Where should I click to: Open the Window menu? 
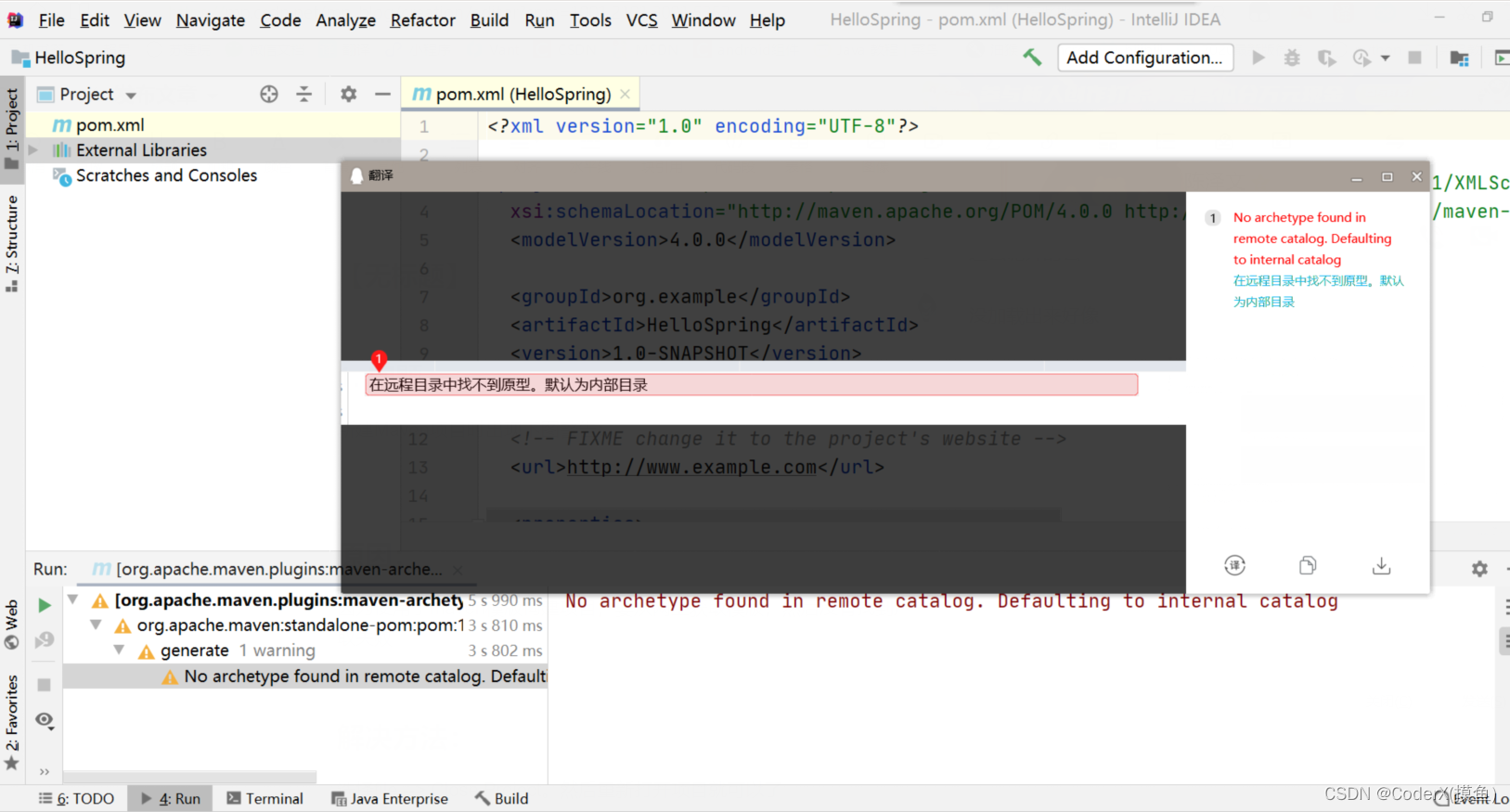703,19
